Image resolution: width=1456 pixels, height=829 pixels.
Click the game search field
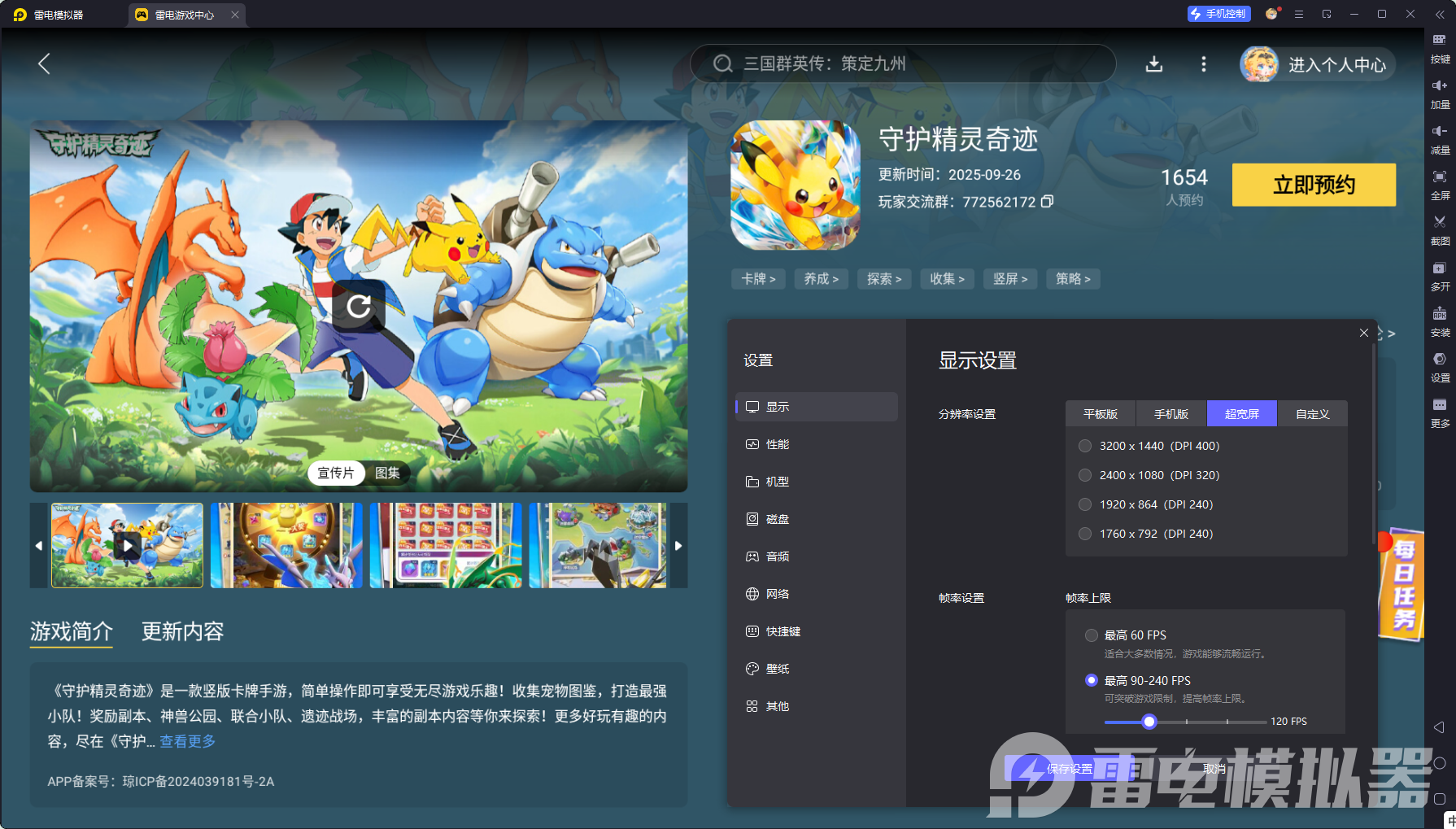903,63
